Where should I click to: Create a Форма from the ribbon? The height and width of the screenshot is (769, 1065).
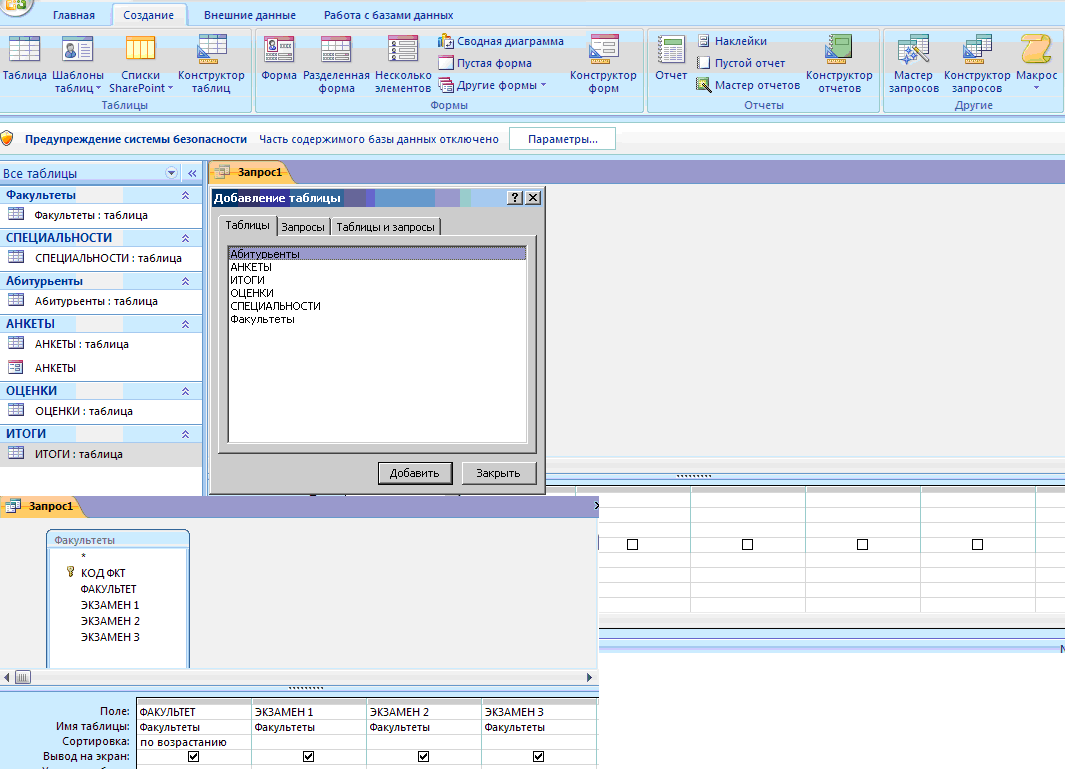[279, 58]
